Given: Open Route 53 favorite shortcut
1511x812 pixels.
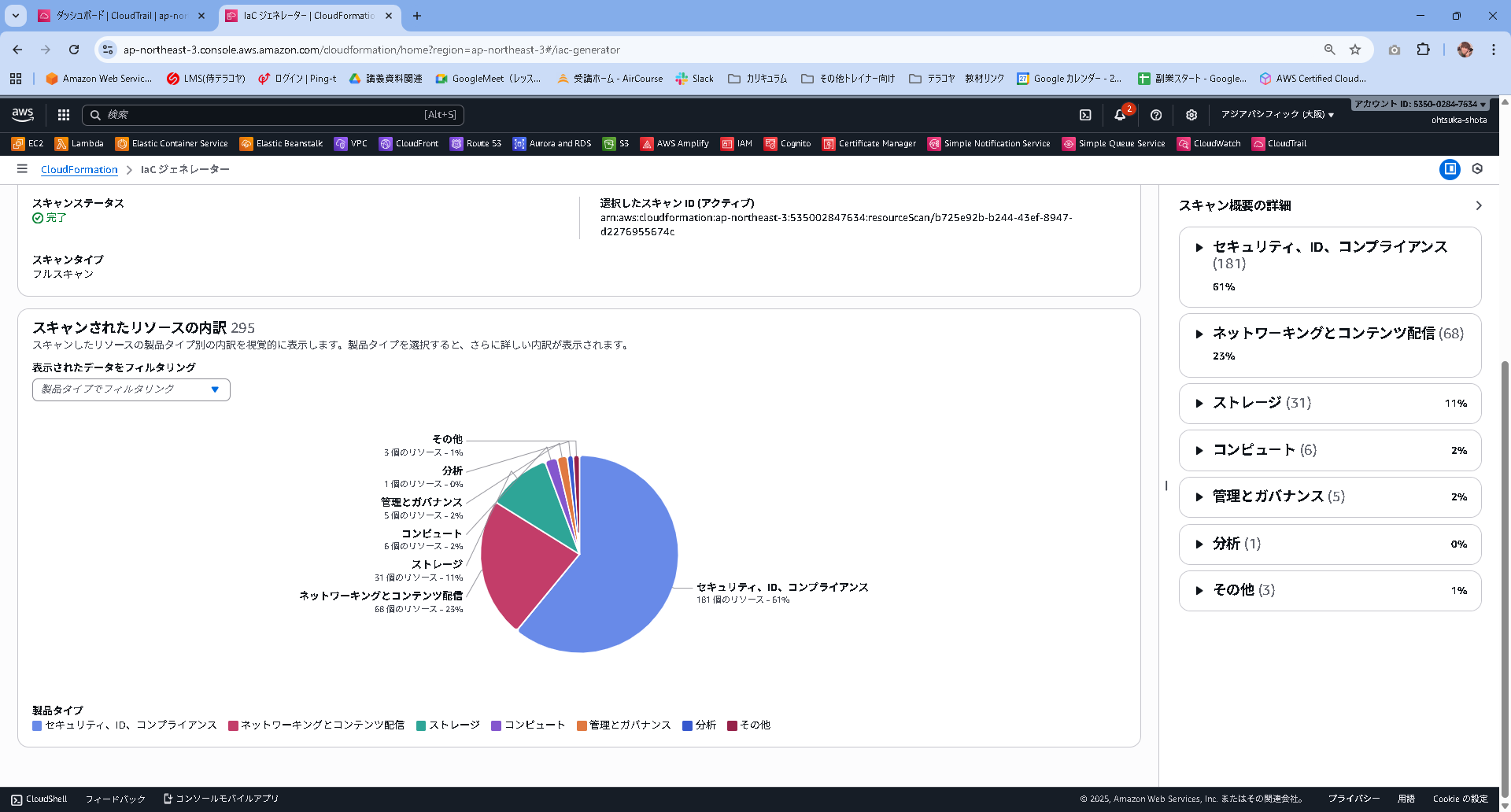Looking at the screenshot, I should (476, 143).
